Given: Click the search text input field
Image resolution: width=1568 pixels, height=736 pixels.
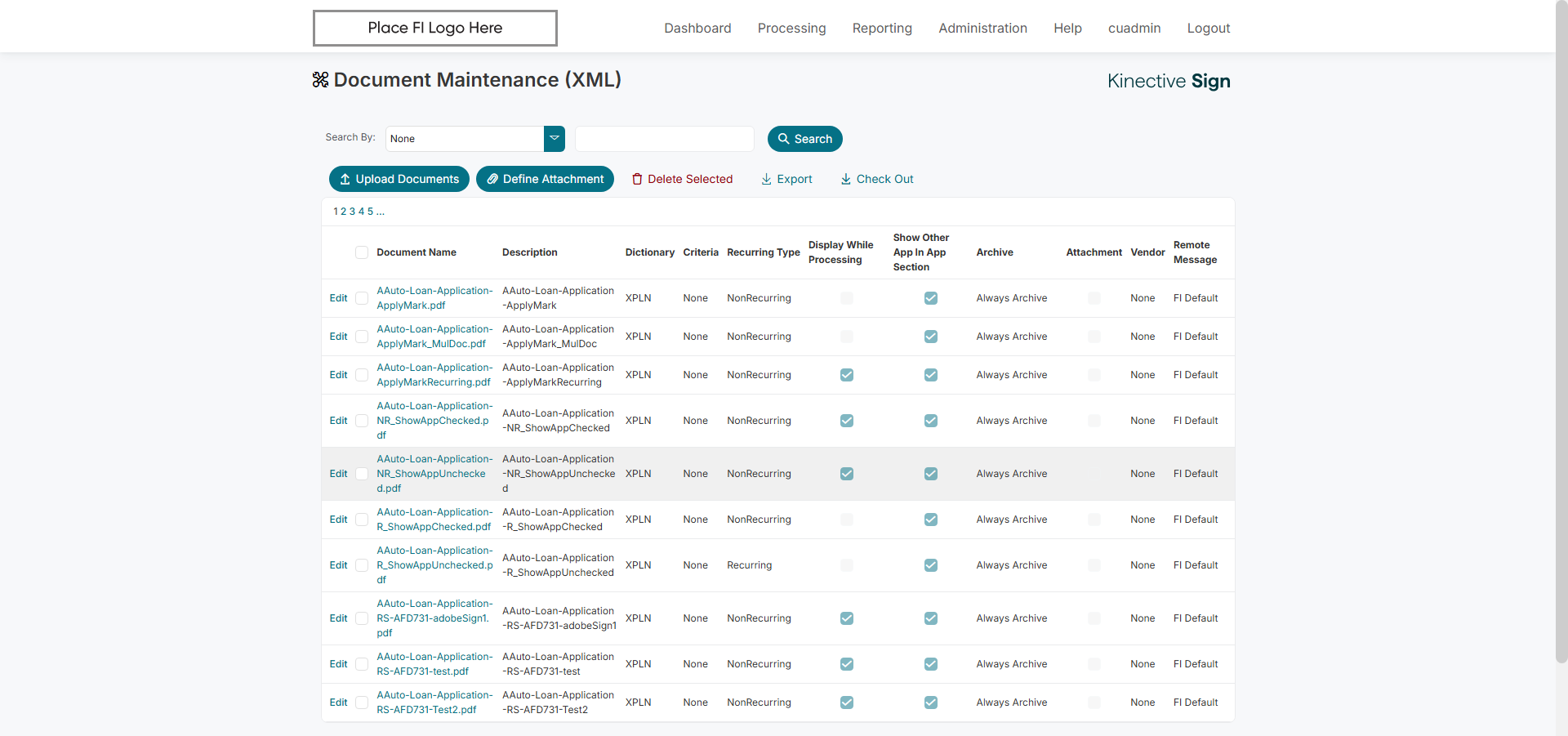Looking at the screenshot, I should coord(664,139).
